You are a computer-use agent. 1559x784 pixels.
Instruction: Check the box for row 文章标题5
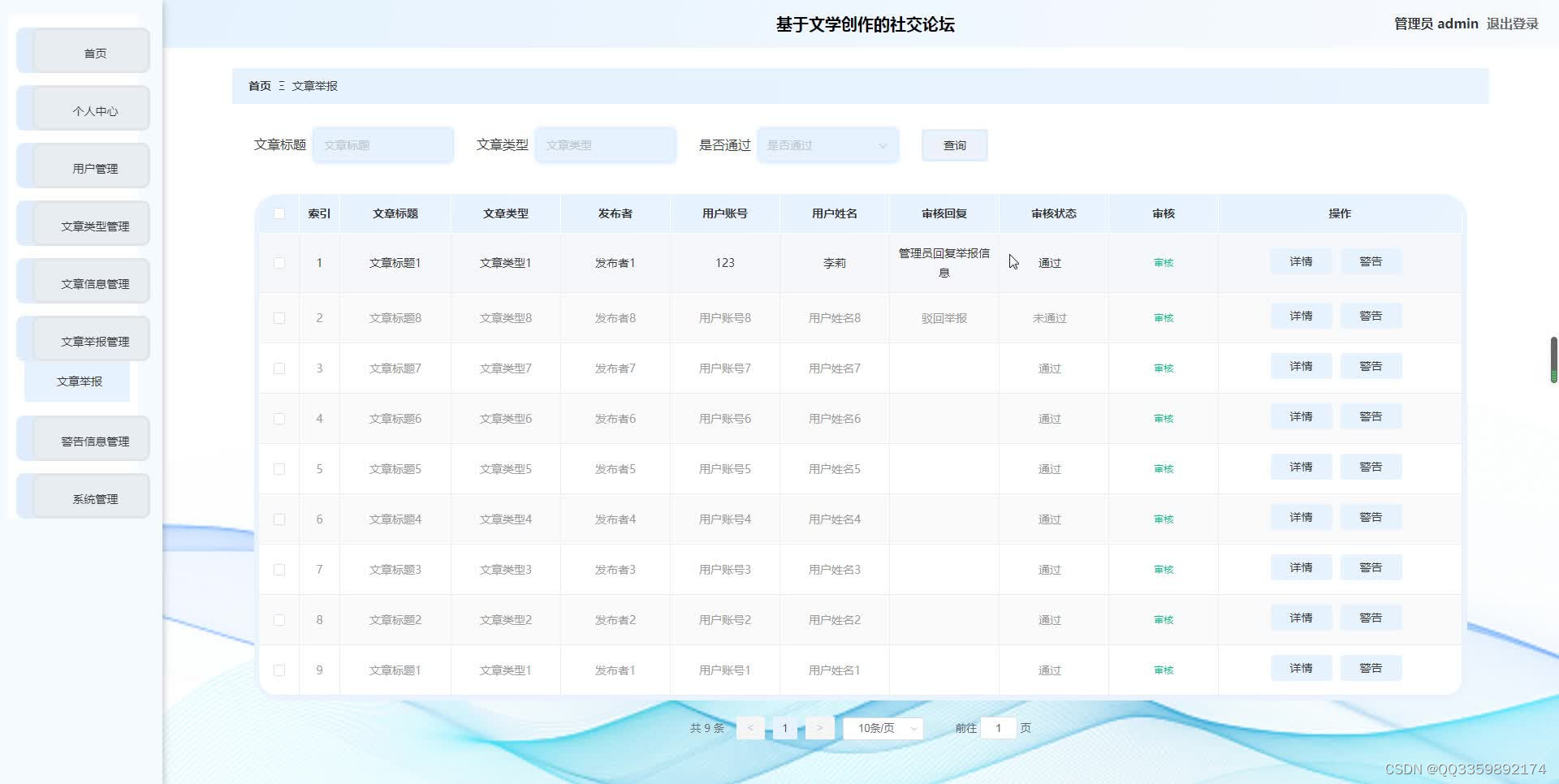(x=279, y=469)
